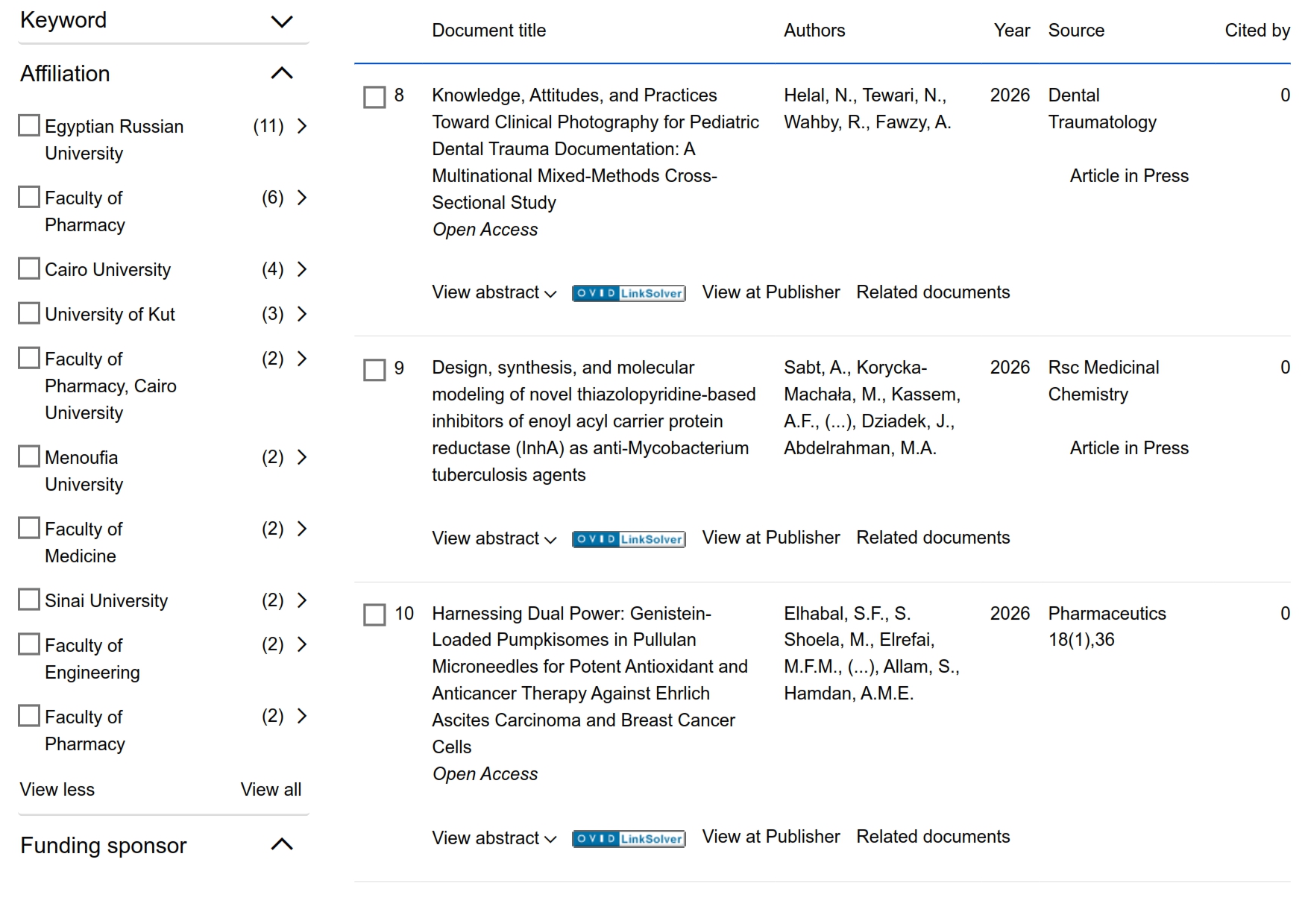Expand the Keyword filter section
Screen dimensions: 1308x924
tap(281, 22)
